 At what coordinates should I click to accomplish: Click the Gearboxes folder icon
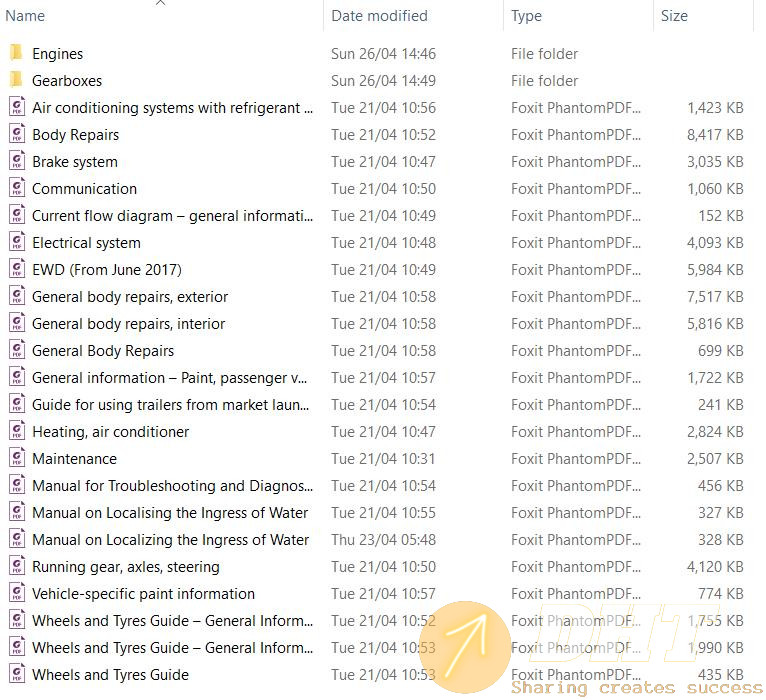pyautogui.click(x=16, y=80)
